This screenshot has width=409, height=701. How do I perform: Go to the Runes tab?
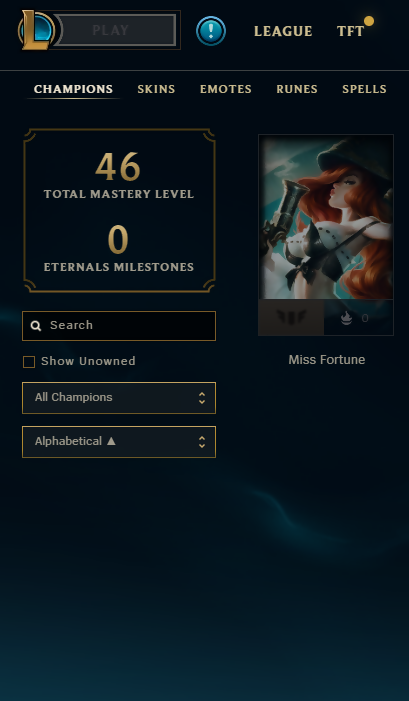297,89
